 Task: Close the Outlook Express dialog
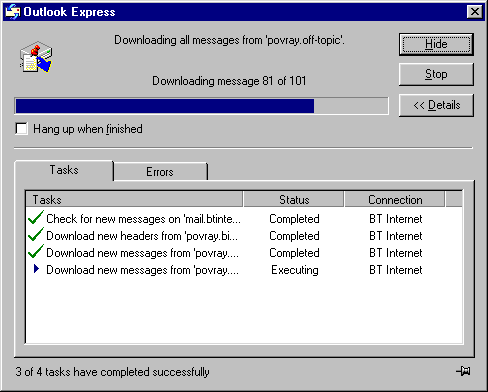tap(475, 12)
